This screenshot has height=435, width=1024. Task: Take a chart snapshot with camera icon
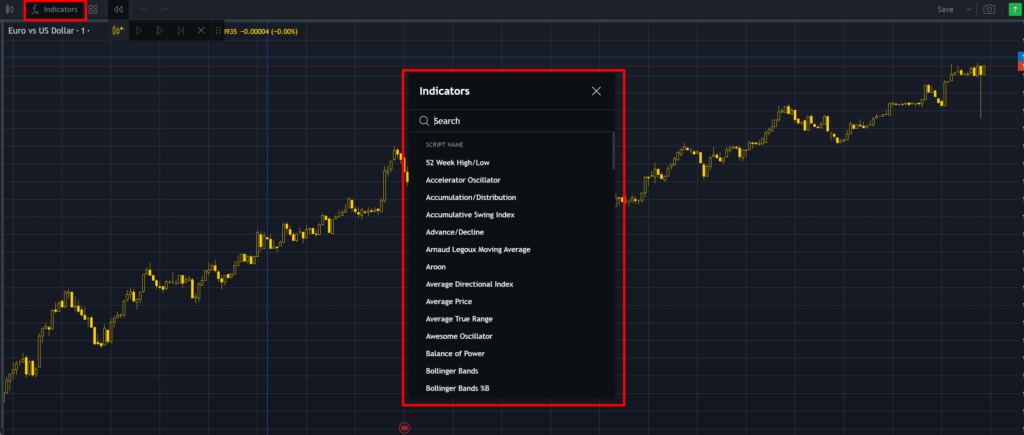[x=989, y=10]
